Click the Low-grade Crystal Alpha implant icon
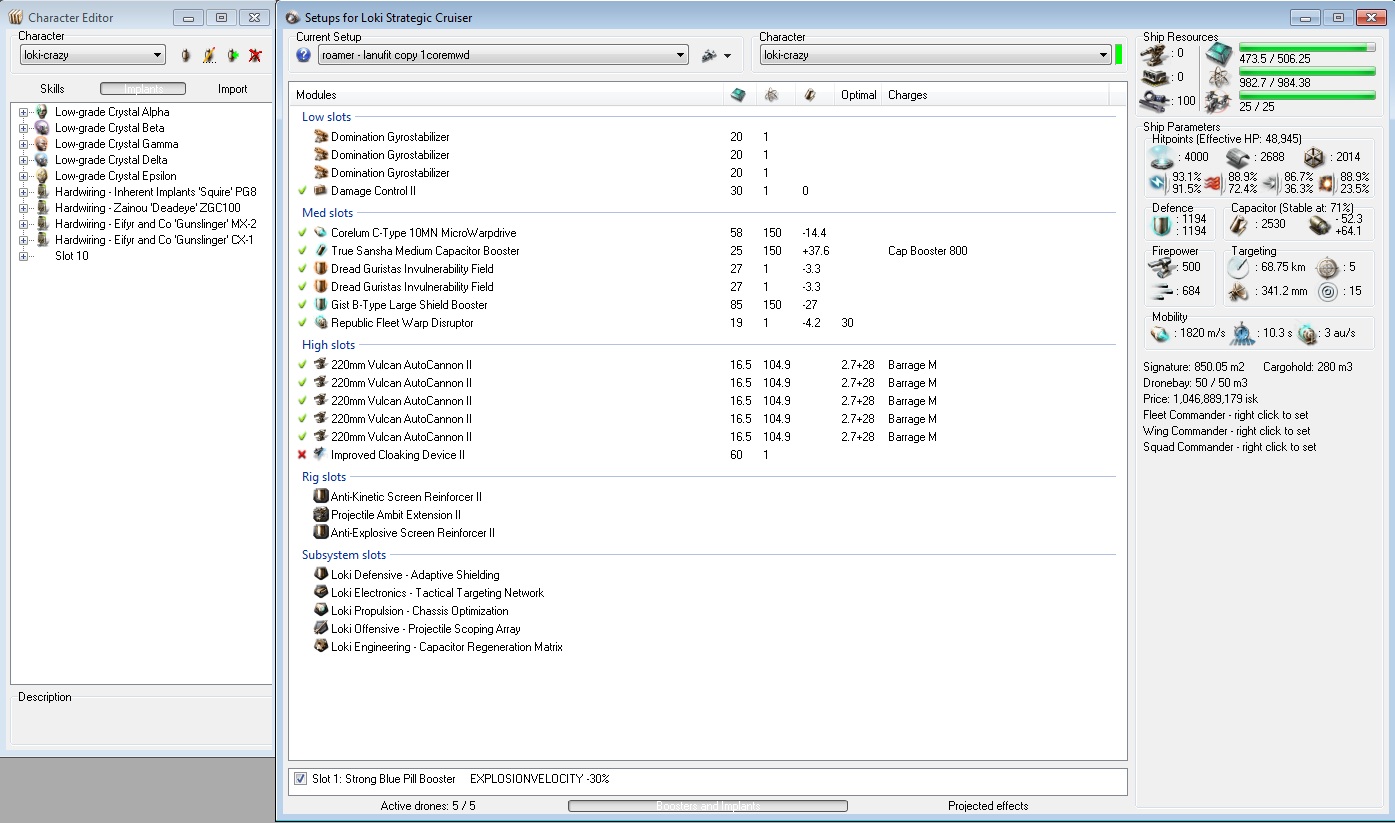The image size is (1395, 823). coord(41,112)
